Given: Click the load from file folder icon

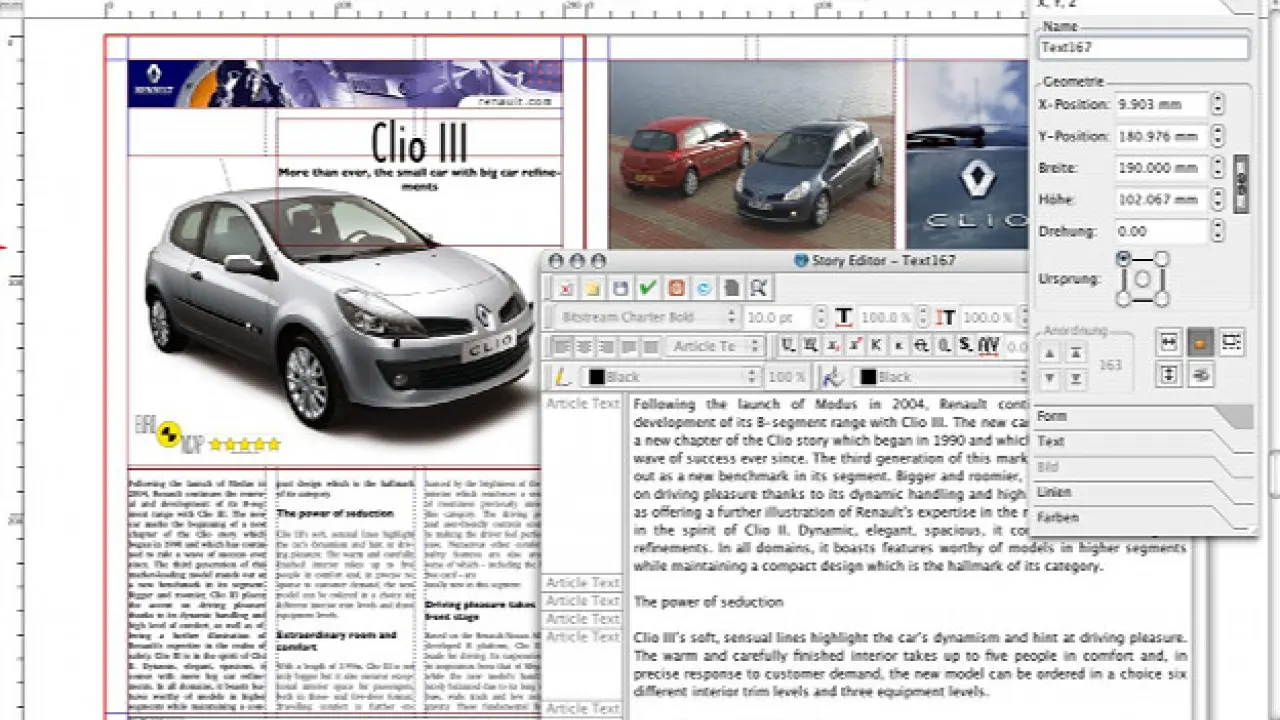Looking at the screenshot, I should coord(593,288).
